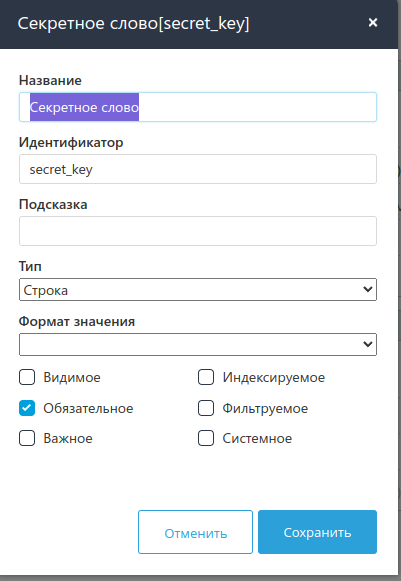This screenshot has width=401, height=581.
Task: Click the empty Подсказка input field
Action: 198,231
